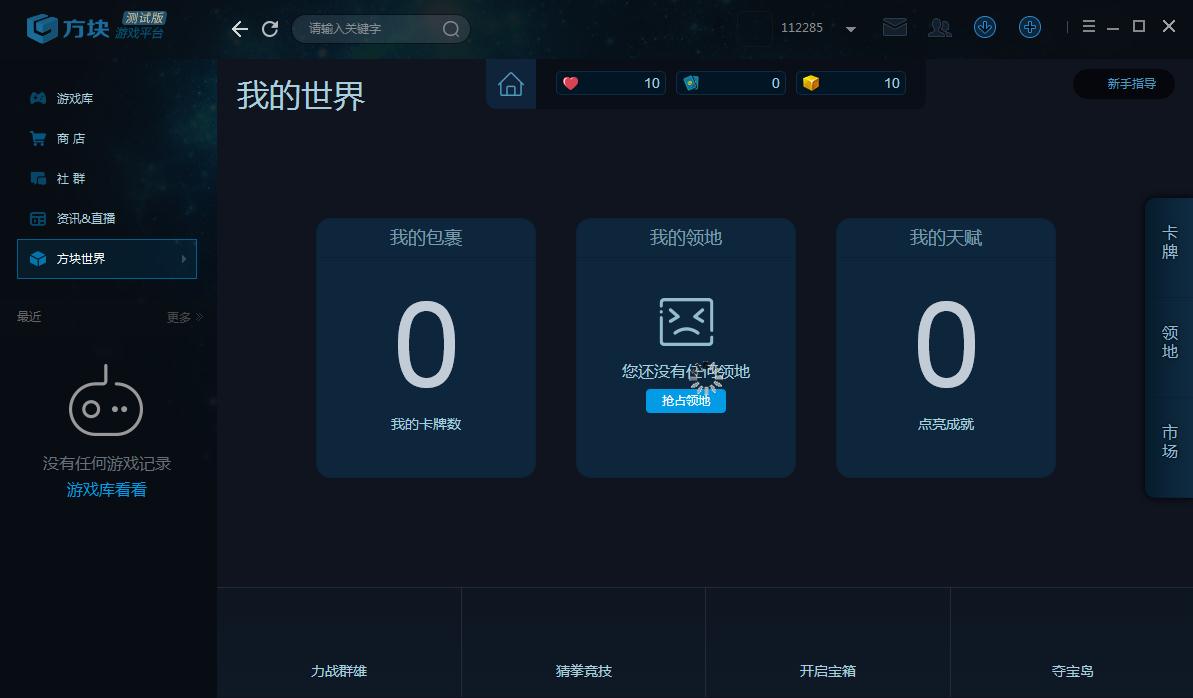Click the 新手指导 button
1193x698 pixels.
click(1130, 84)
